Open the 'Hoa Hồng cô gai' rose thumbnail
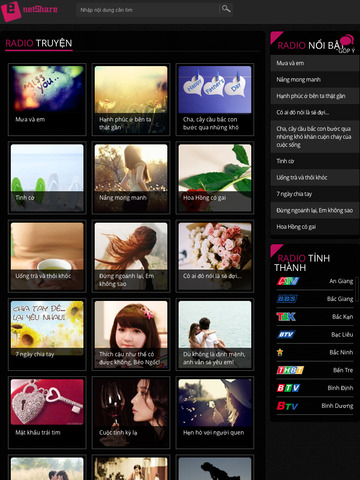The image size is (360, 480). (x=215, y=178)
